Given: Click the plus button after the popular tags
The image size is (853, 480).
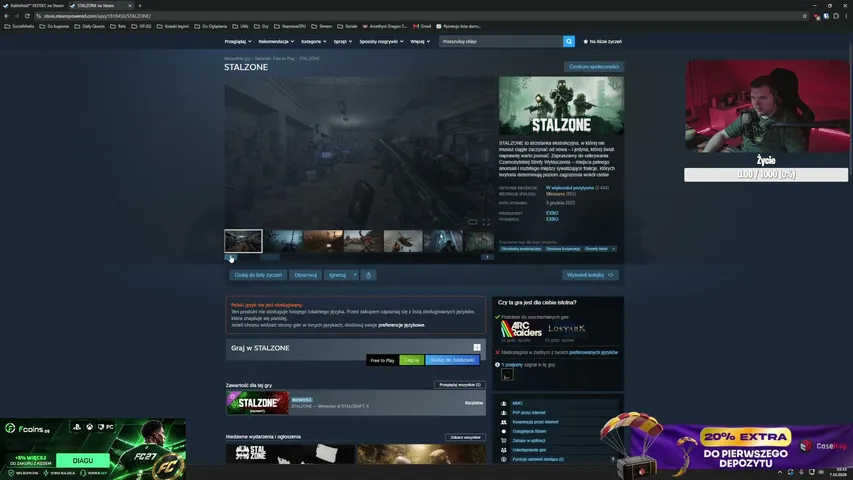Looking at the screenshot, I should click(614, 249).
